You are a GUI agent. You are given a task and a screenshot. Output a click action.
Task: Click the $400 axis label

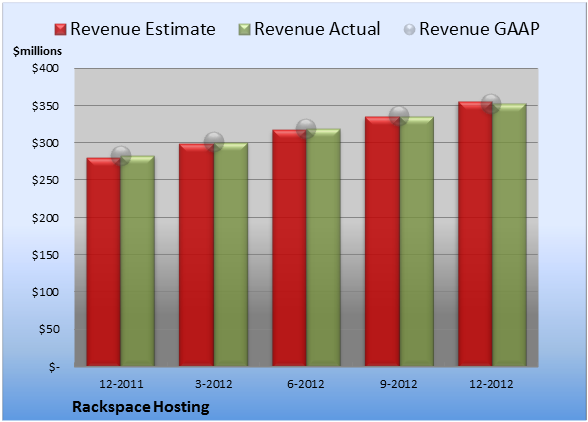[45, 68]
